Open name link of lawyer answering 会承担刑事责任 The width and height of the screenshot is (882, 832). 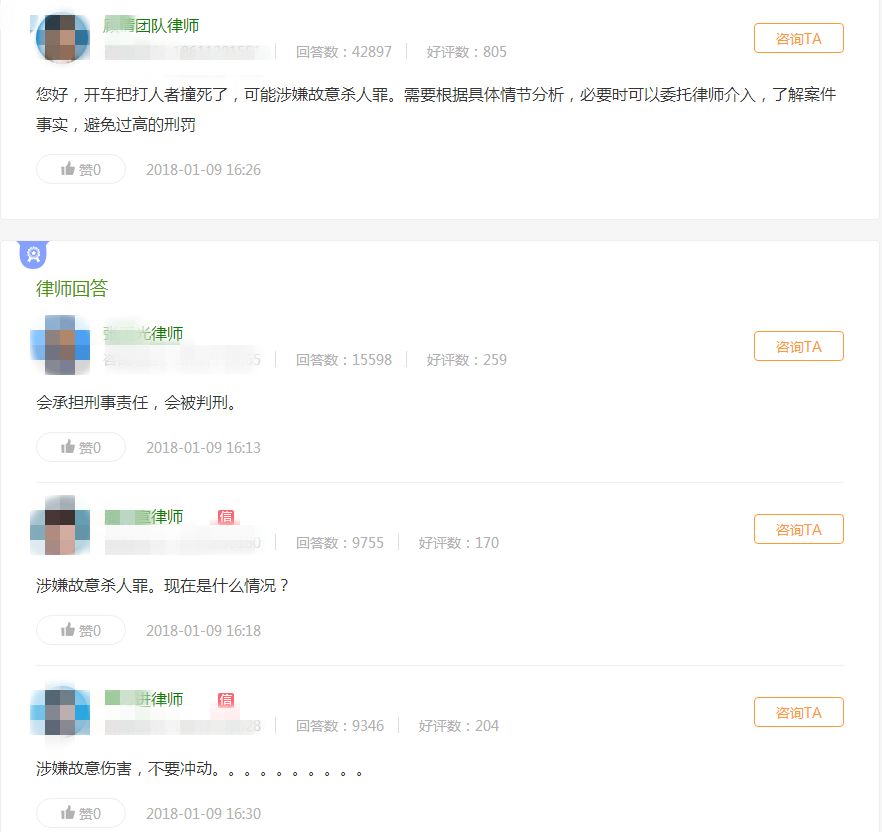[144, 334]
